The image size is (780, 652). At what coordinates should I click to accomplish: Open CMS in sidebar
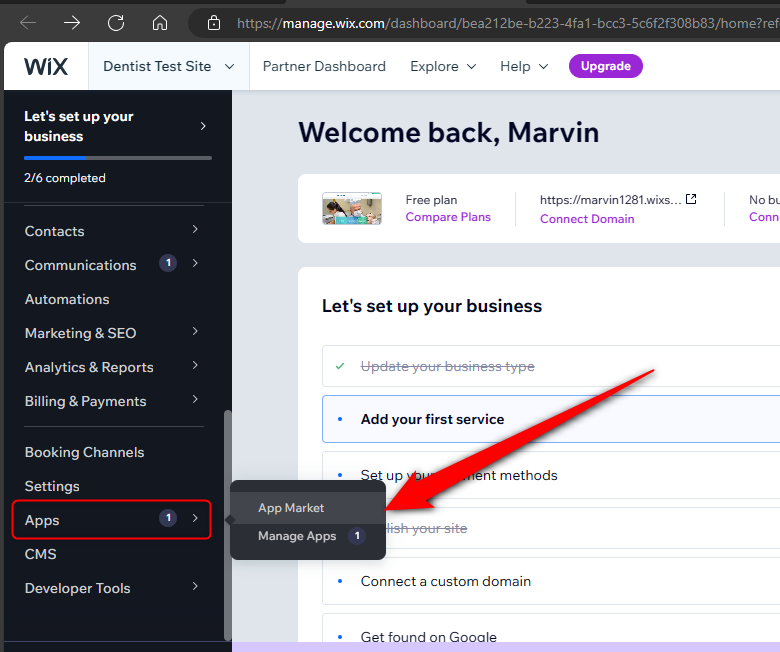pyautogui.click(x=40, y=554)
